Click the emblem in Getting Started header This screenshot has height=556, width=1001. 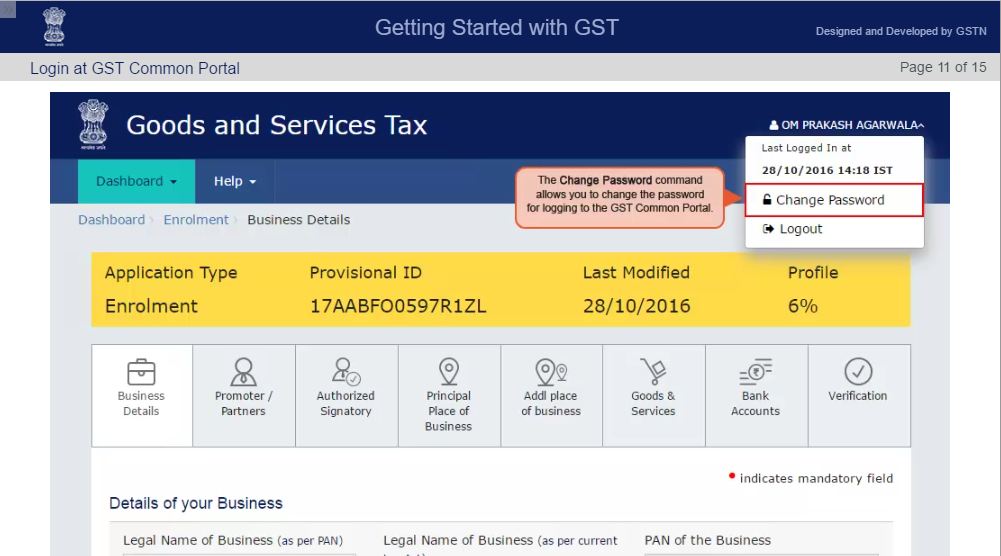tap(54, 26)
